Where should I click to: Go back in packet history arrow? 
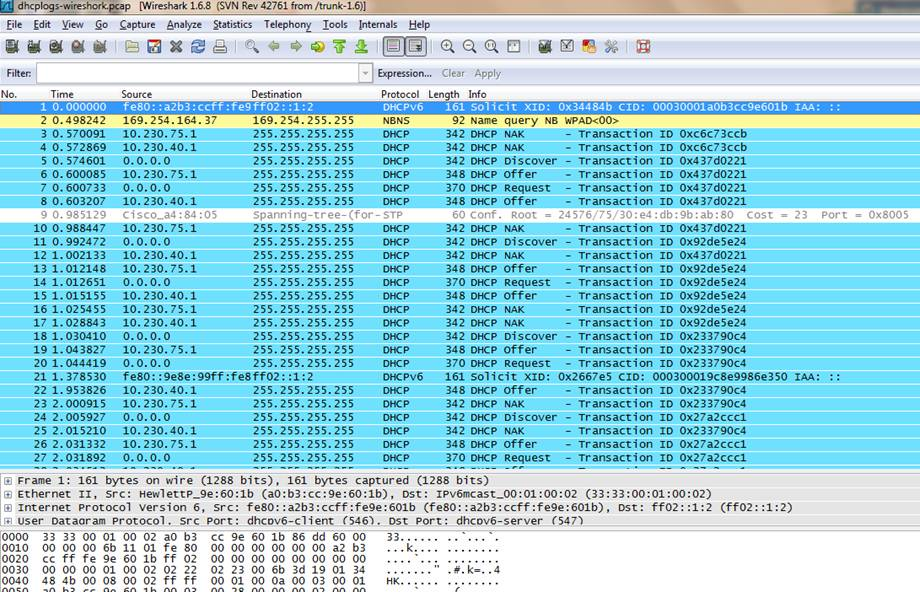[x=273, y=46]
